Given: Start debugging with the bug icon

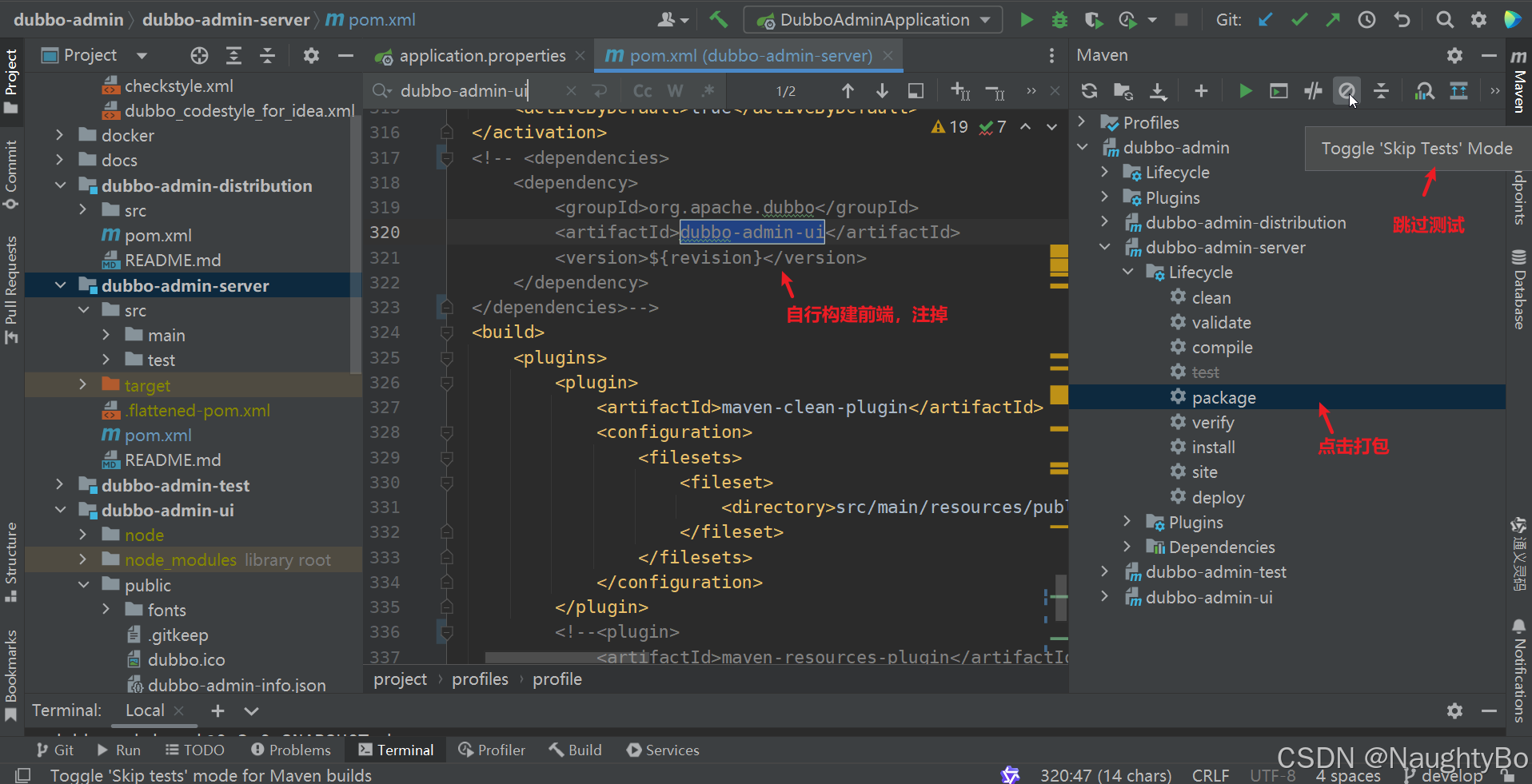Looking at the screenshot, I should pos(1059,19).
